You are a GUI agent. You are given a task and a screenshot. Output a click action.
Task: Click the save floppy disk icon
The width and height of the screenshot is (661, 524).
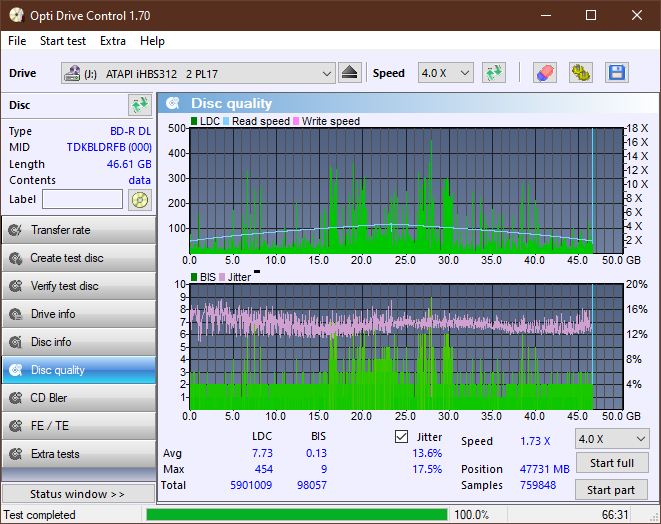tap(616, 73)
